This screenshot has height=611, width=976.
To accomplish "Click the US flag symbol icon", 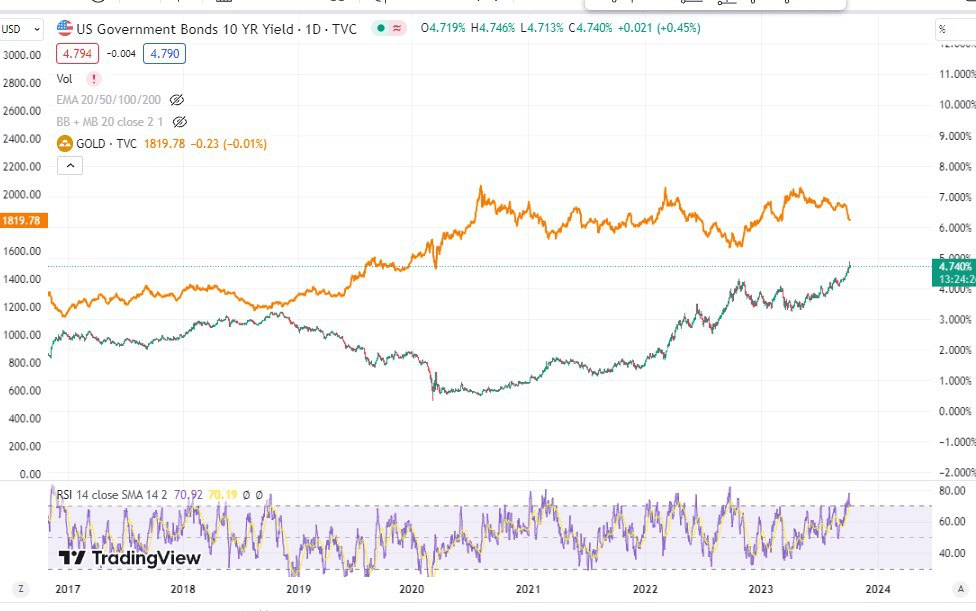I will click(65, 28).
